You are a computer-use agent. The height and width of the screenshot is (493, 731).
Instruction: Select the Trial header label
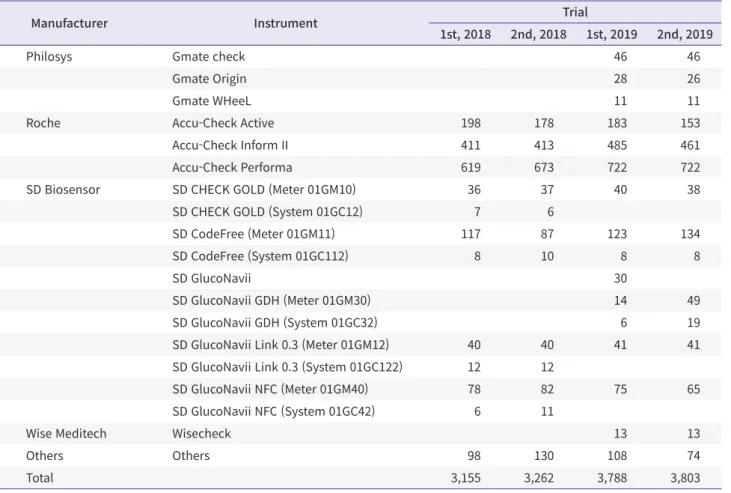pos(575,12)
